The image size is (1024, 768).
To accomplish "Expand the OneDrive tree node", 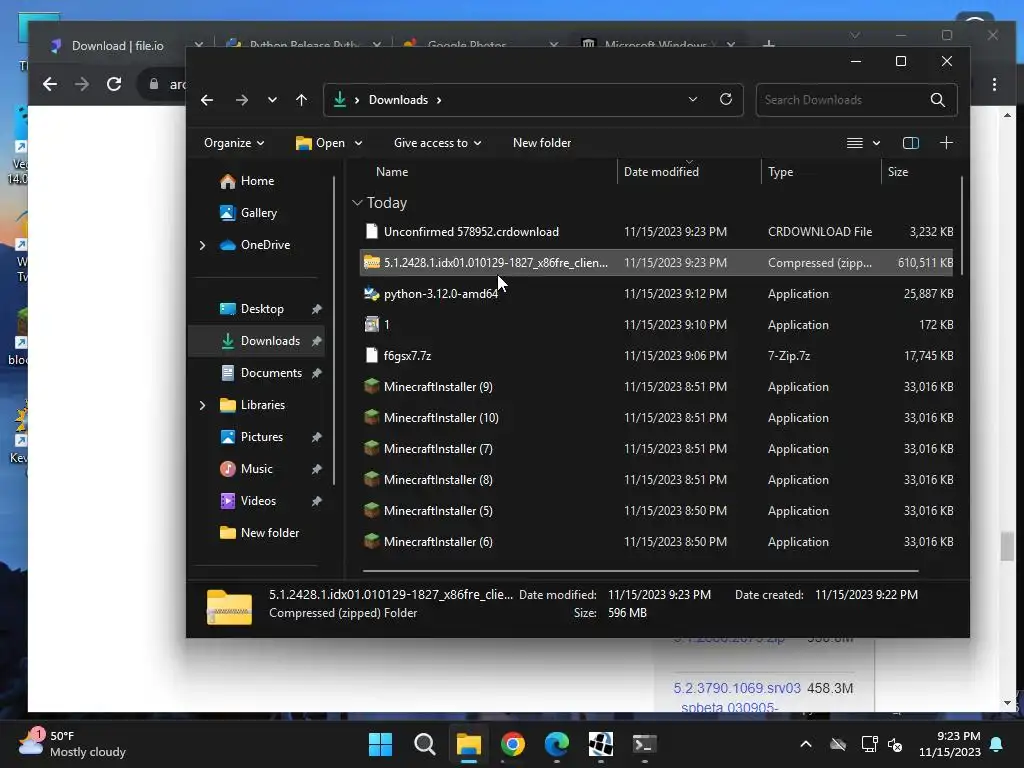I will [x=202, y=245].
